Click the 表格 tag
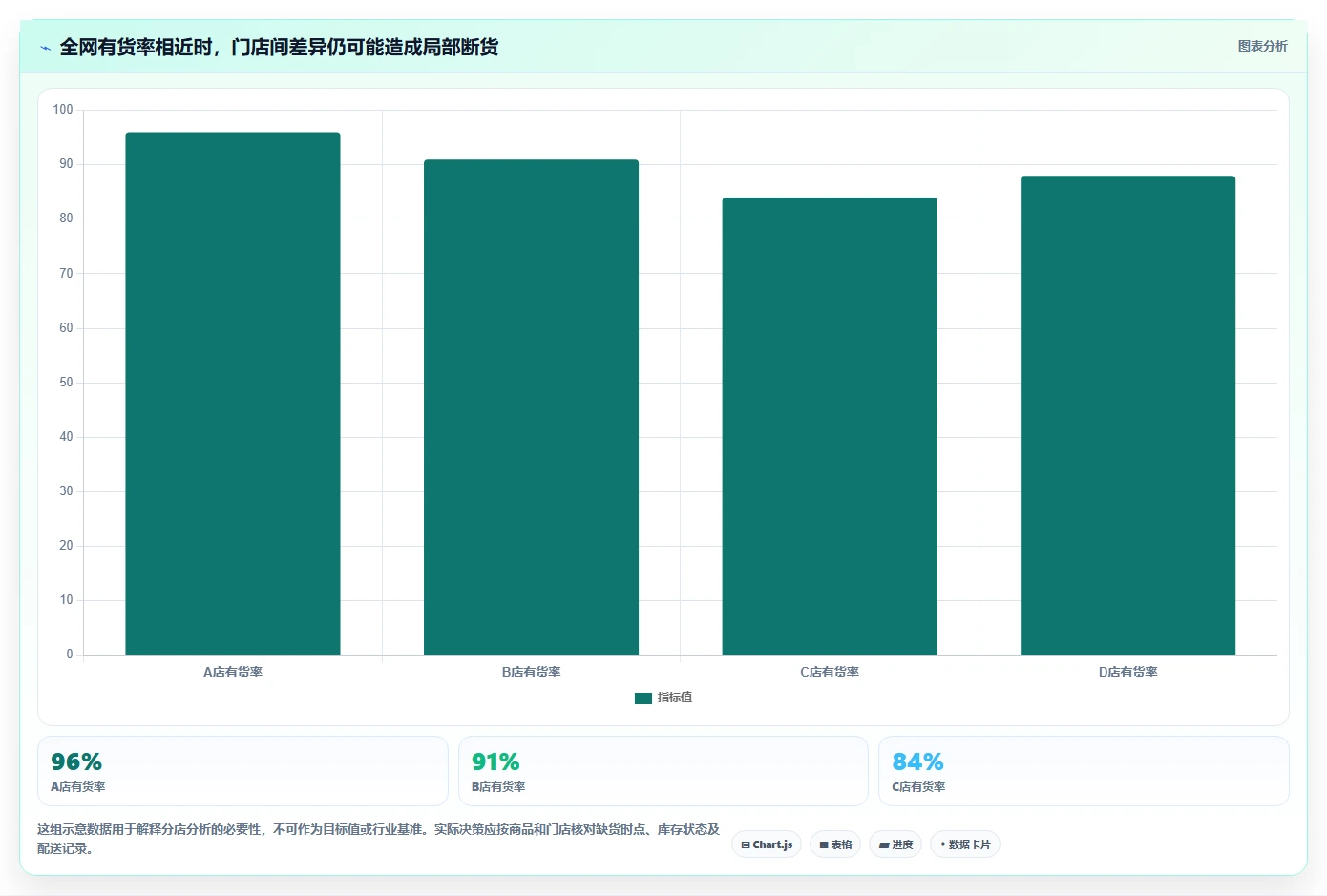1327x896 pixels. point(835,844)
